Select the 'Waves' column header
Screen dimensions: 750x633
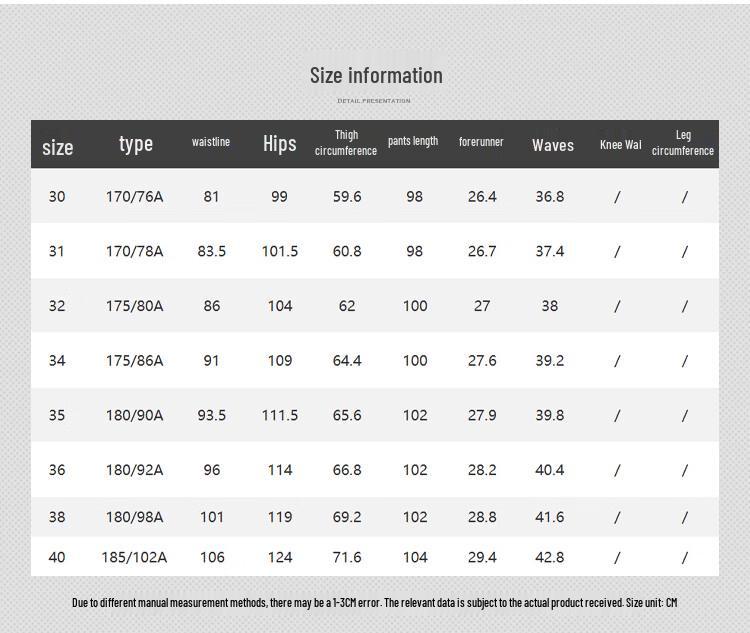(552, 145)
